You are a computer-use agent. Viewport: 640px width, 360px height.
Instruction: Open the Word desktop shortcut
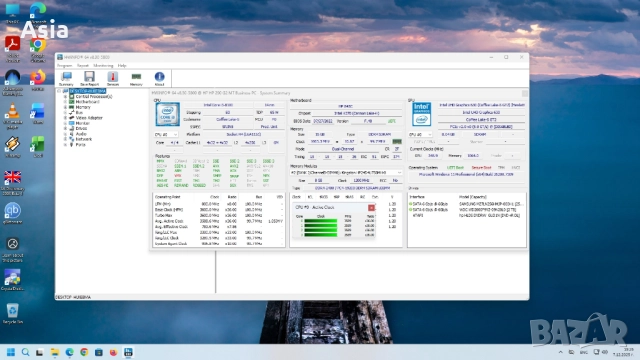38,113
